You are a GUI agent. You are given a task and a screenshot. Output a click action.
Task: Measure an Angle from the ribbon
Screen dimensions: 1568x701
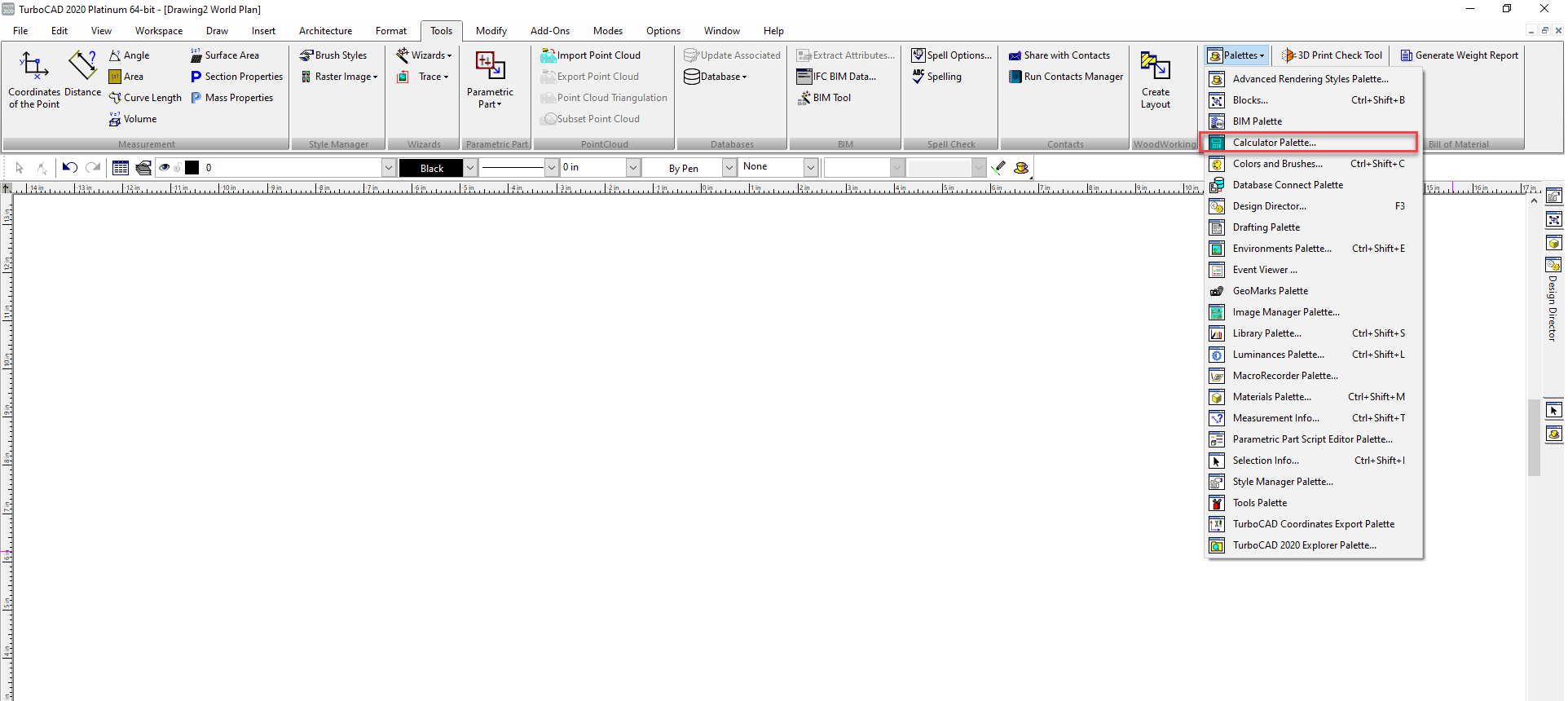click(130, 55)
